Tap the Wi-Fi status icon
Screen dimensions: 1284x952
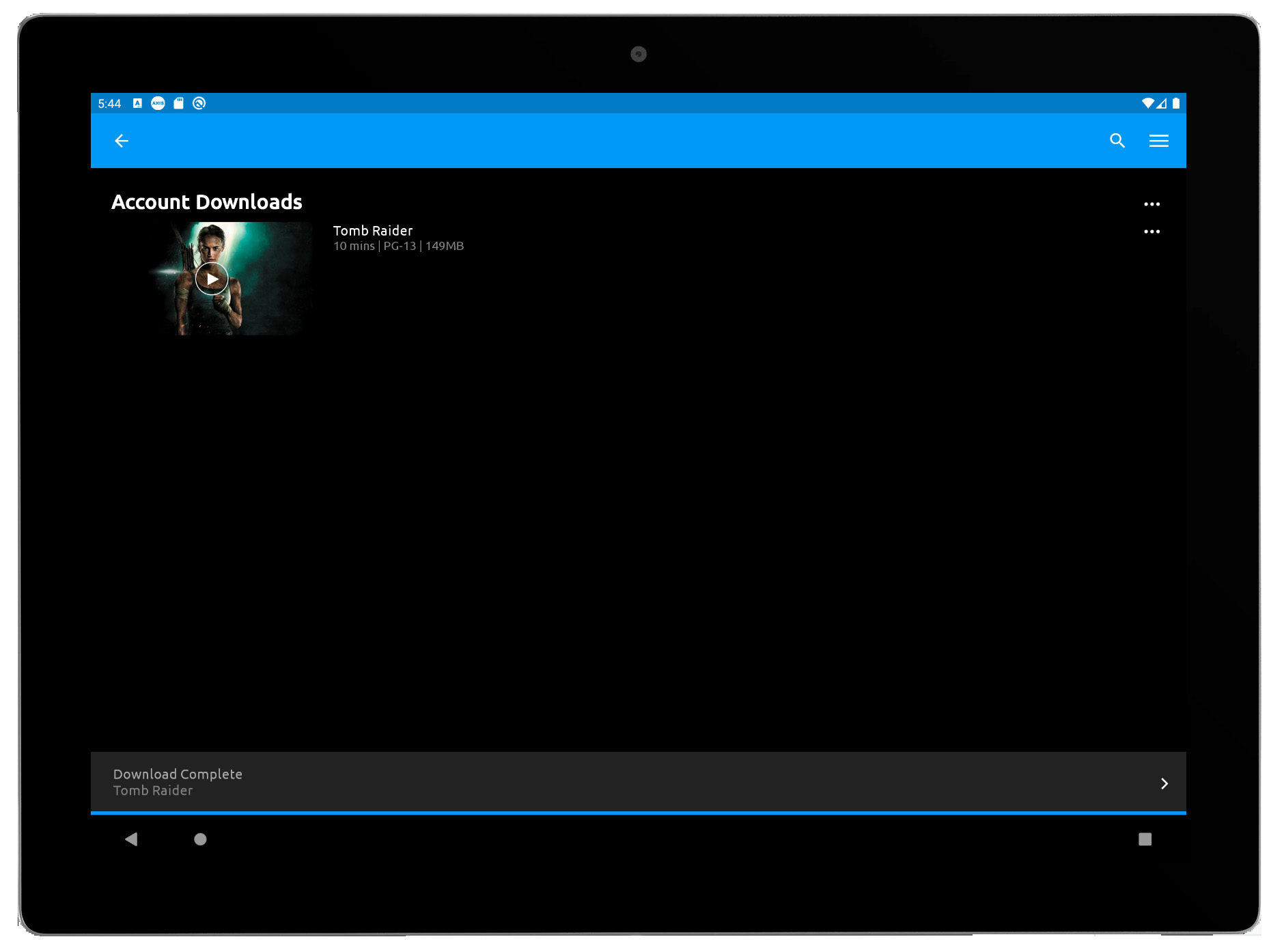1148,103
